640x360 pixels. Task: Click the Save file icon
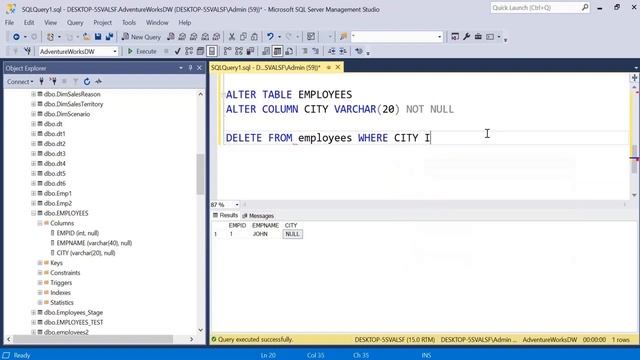pyautogui.click(x=98, y=37)
